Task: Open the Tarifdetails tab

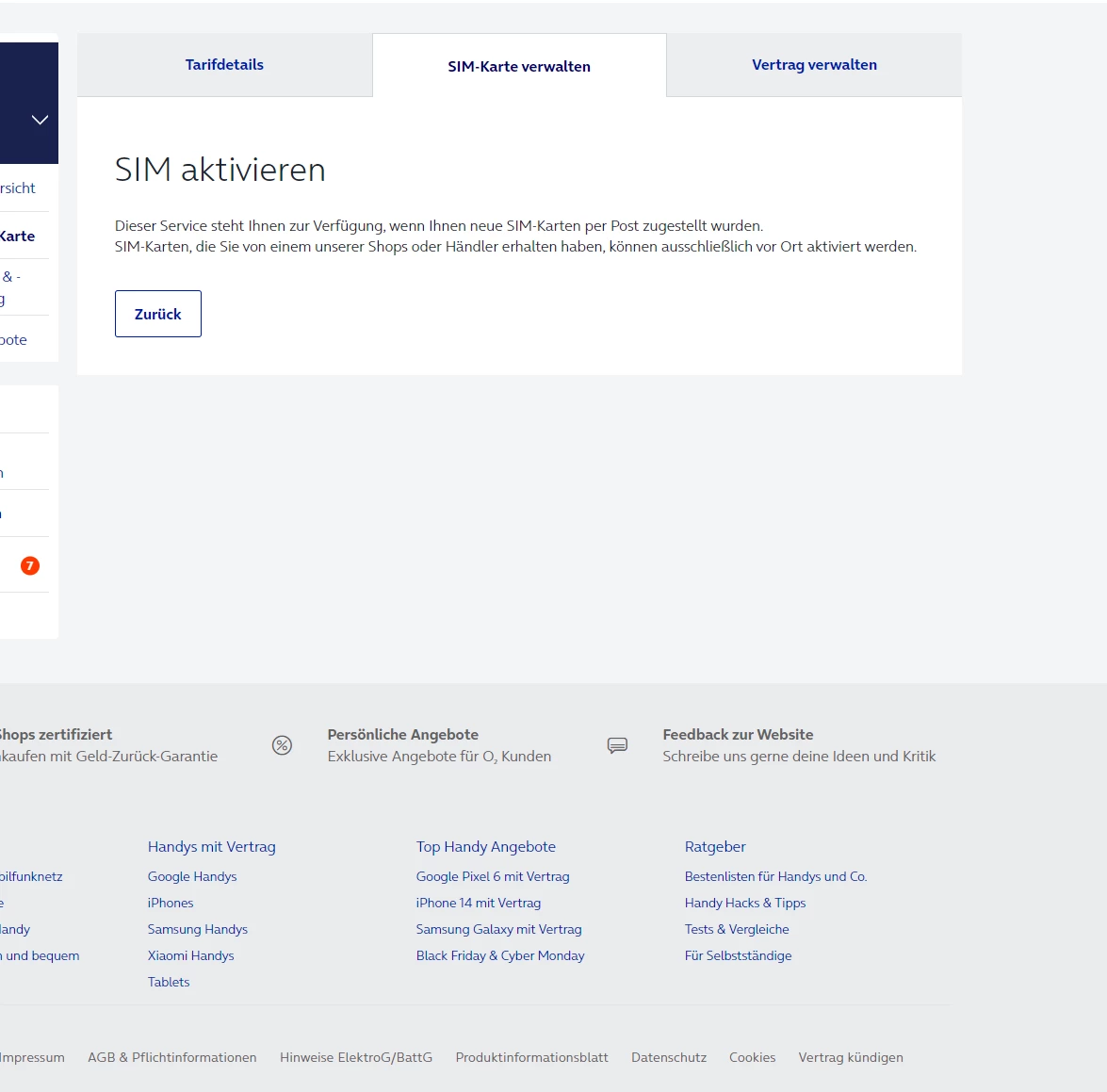Action: (x=224, y=65)
